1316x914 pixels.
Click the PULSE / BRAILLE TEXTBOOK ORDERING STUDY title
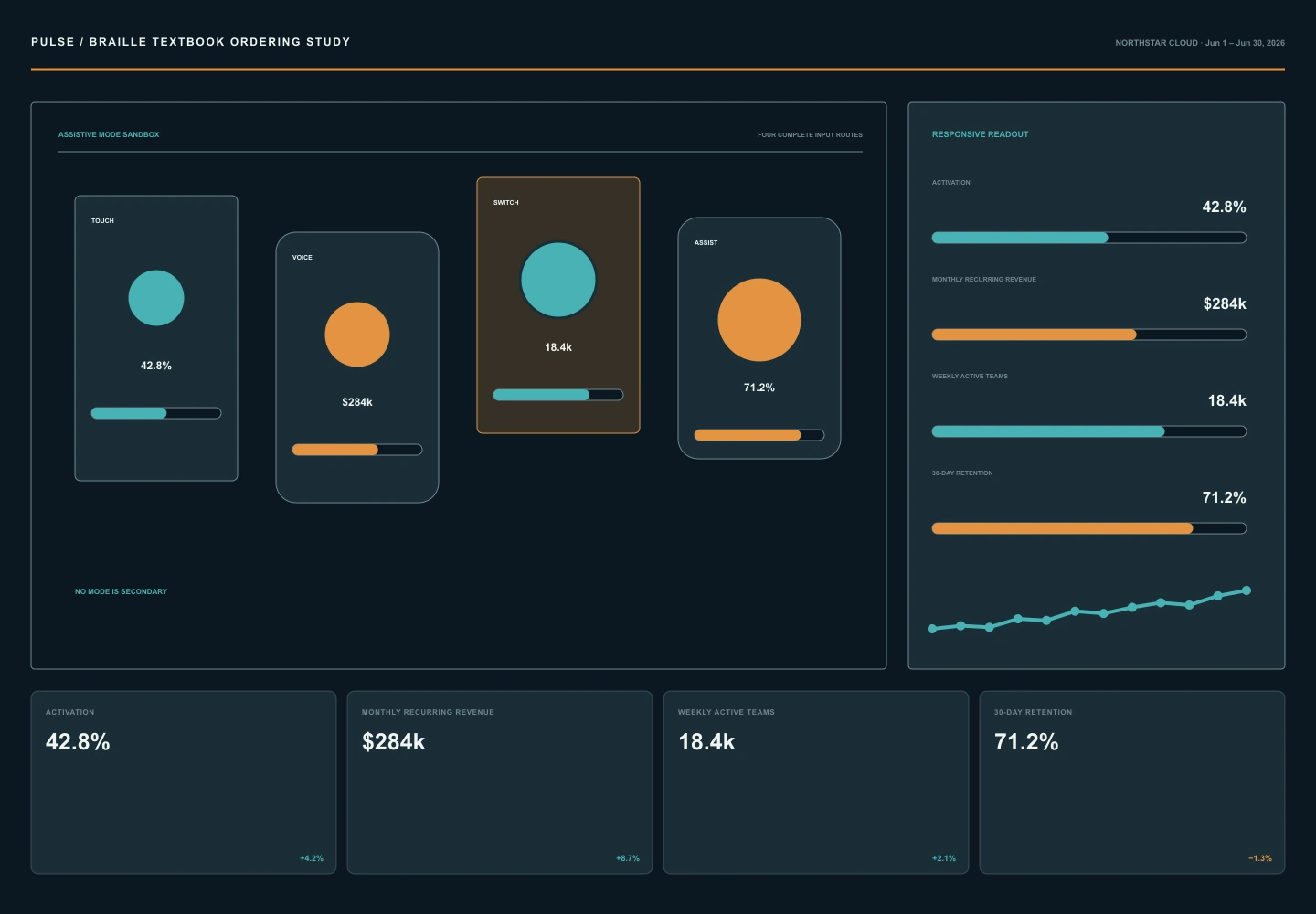pos(191,42)
